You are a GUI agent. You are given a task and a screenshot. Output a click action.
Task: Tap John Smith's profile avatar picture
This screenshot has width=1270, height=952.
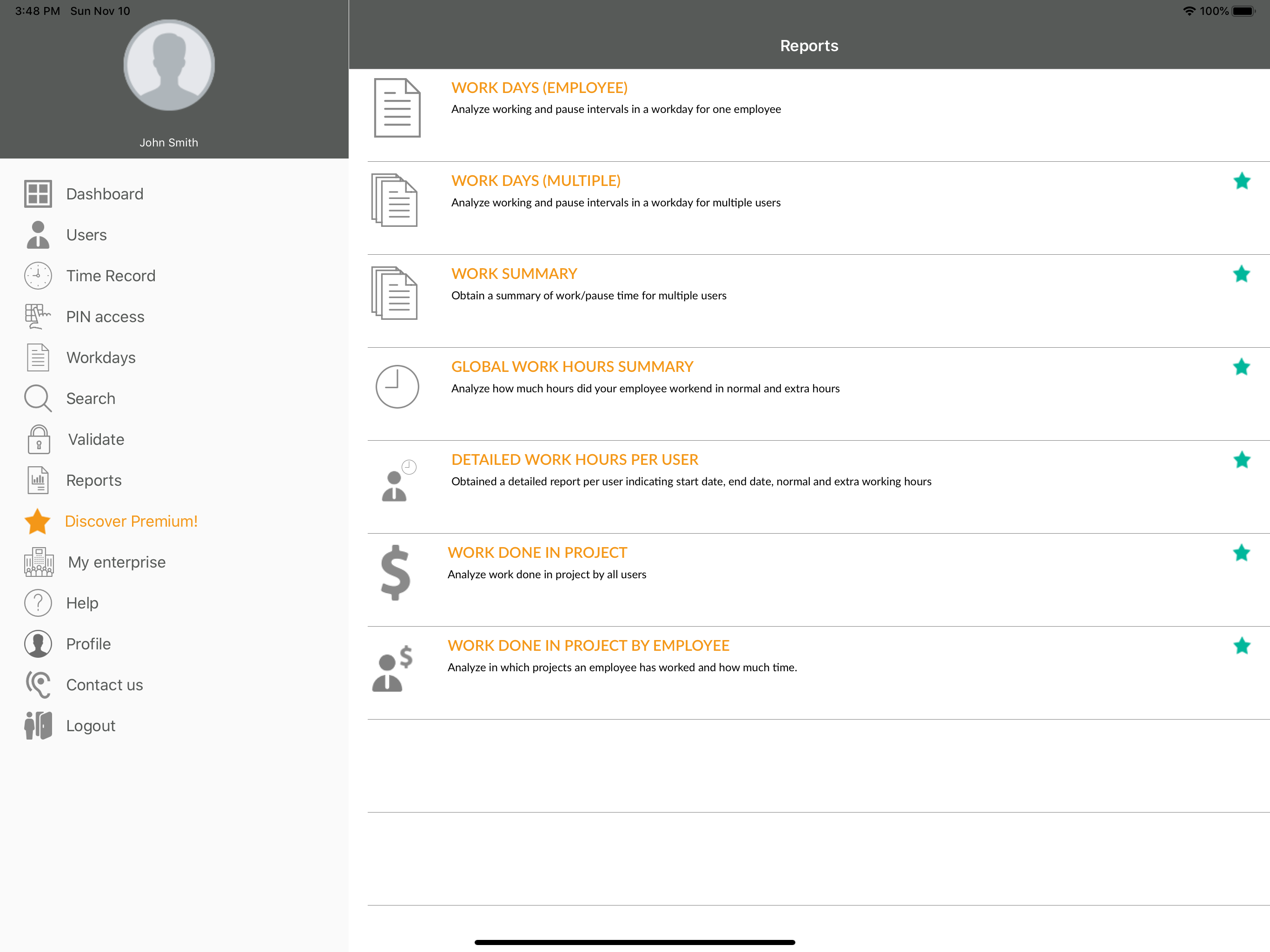pos(169,66)
